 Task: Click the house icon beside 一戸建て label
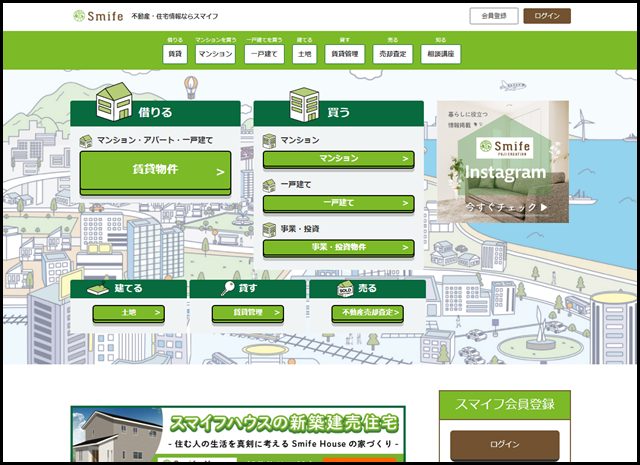(269, 185)
